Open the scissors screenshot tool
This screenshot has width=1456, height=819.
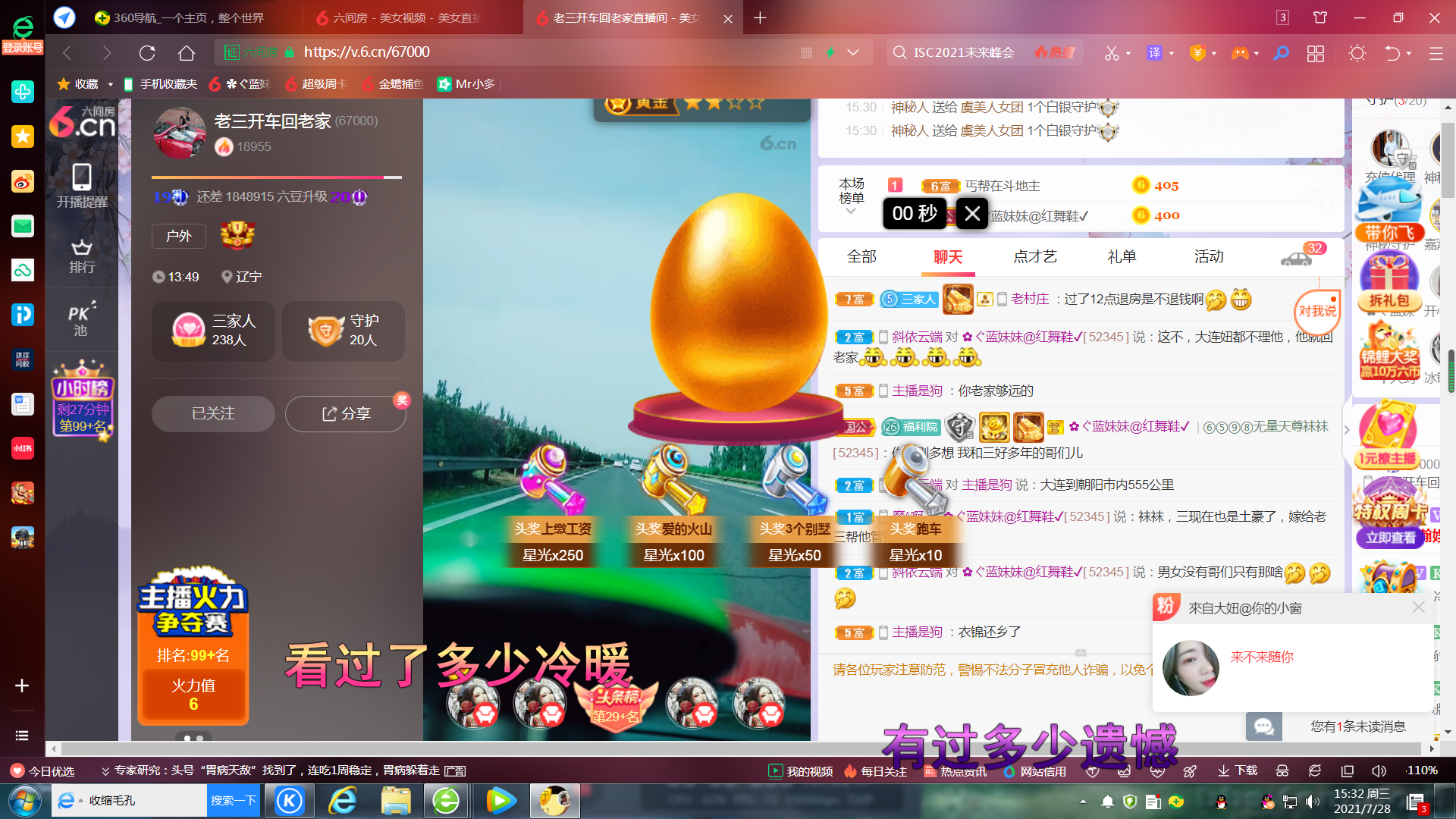pyautogui.click(x=1112, y=53)
